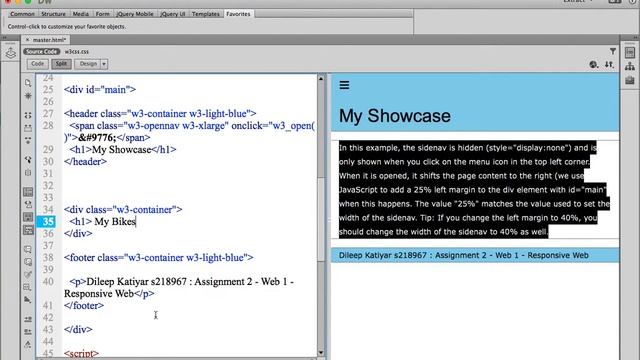
Task: Close the master.html document tab
Action: pyautogui.click(x=27, y=40)
